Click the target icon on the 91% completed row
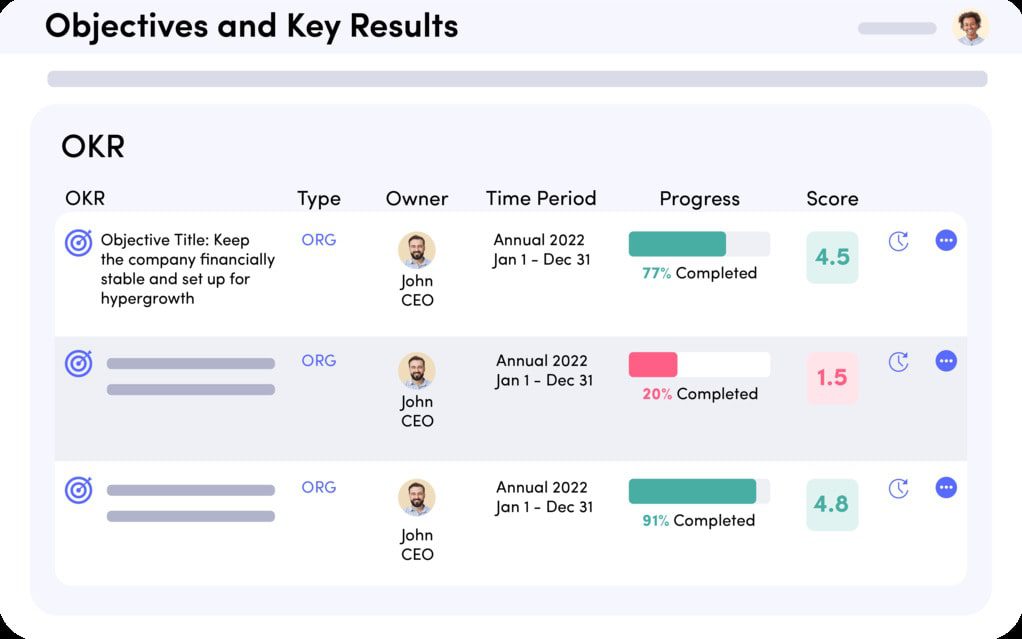 point(78,488)
